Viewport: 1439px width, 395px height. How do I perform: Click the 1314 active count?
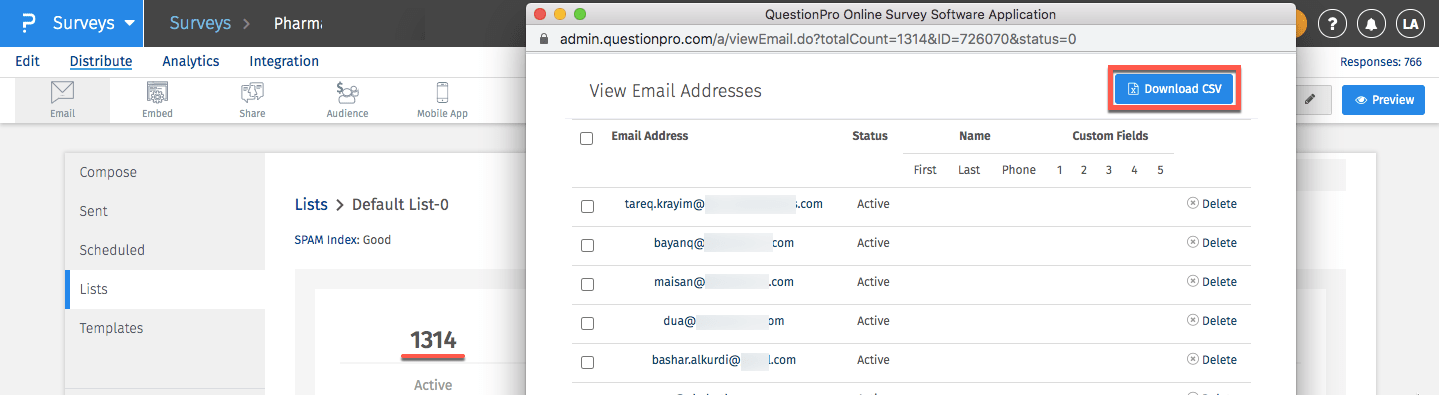pos(433,340)
